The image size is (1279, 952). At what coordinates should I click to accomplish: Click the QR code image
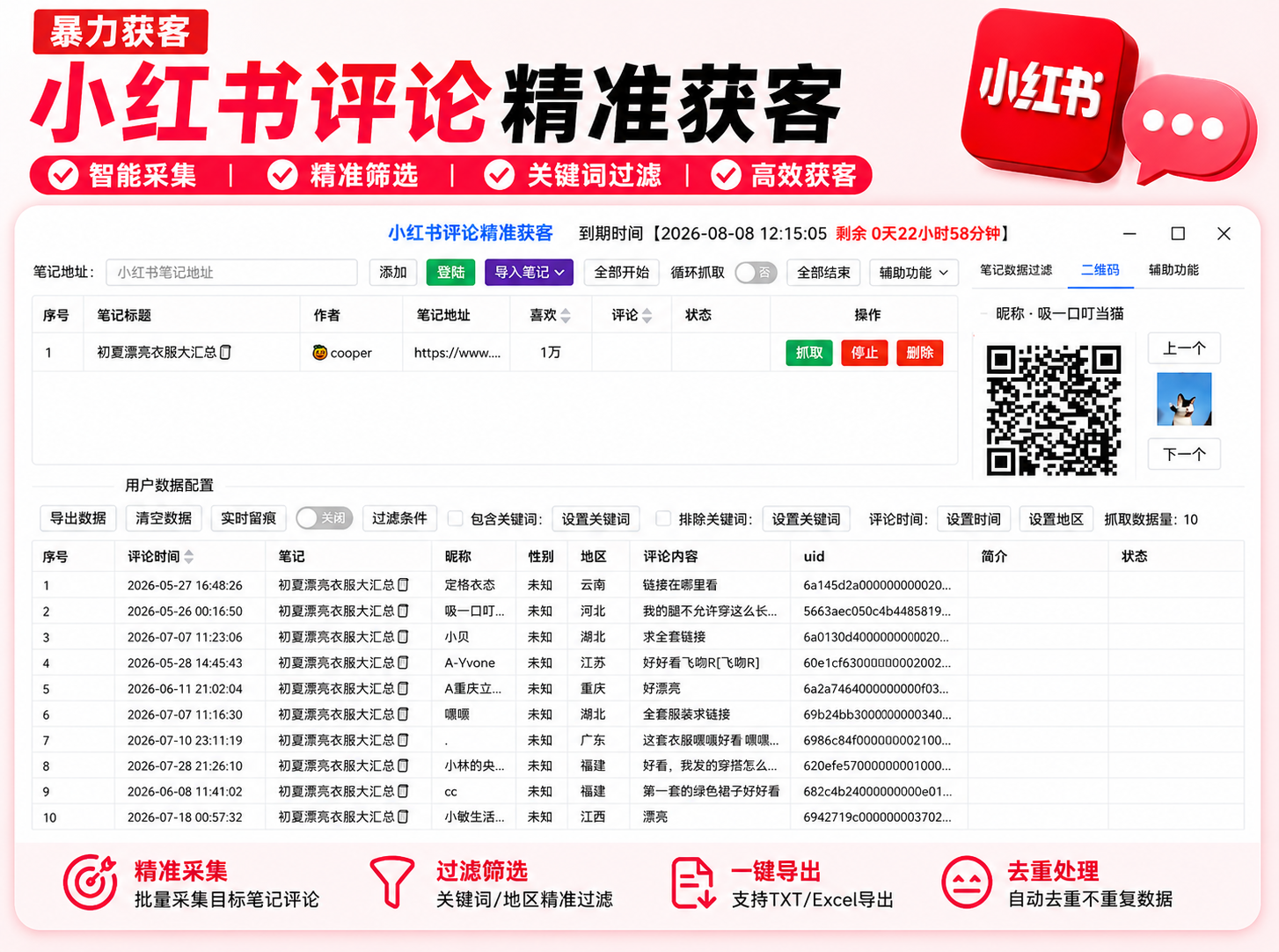pos(1053,410)
